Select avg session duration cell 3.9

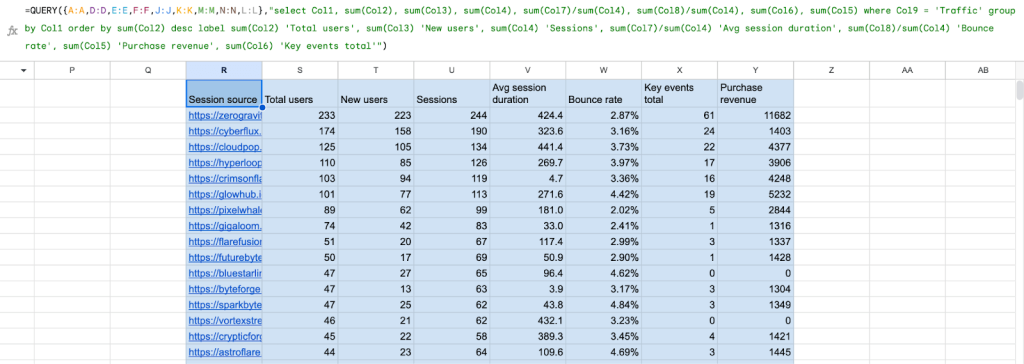(528, 289)
